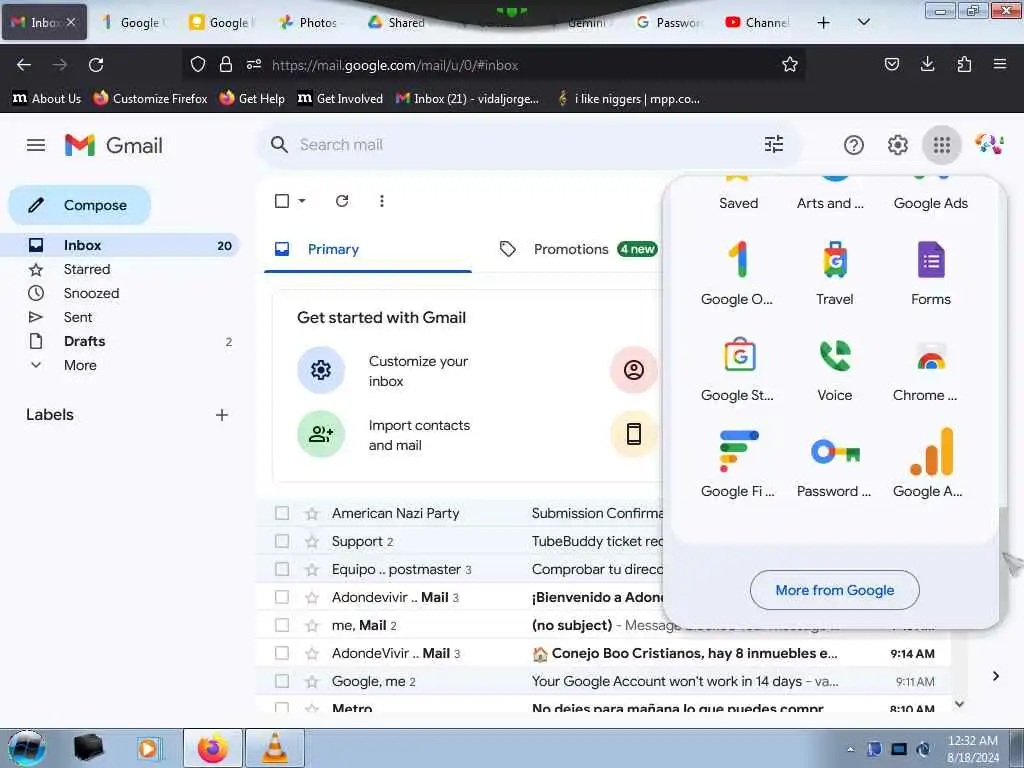
Task: Open Save to Pocket icon
Action: pyautogui.click(x=891, y=64)
